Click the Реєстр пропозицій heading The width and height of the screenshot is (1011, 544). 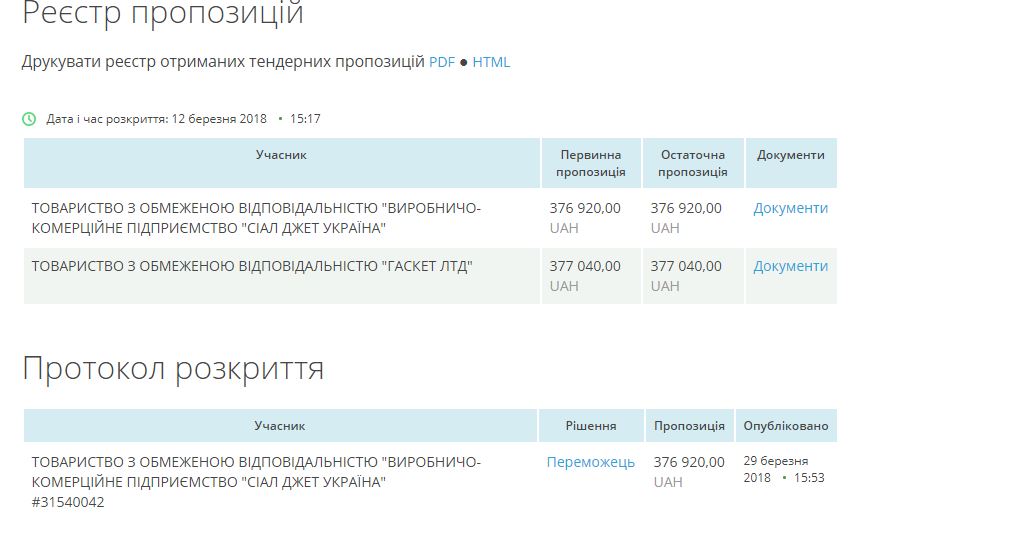[x=162, y=13]
